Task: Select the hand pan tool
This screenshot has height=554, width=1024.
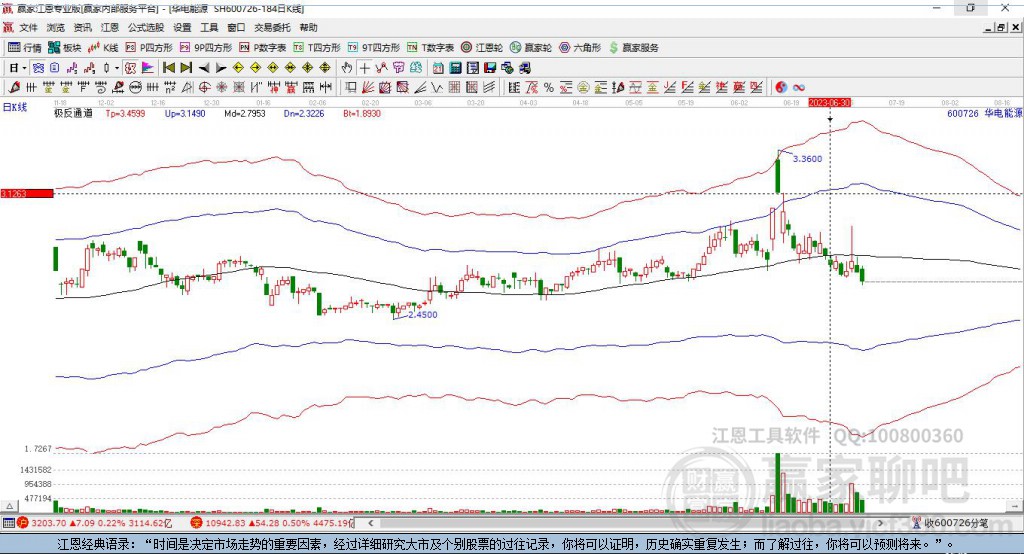Action: click(347, 67)
